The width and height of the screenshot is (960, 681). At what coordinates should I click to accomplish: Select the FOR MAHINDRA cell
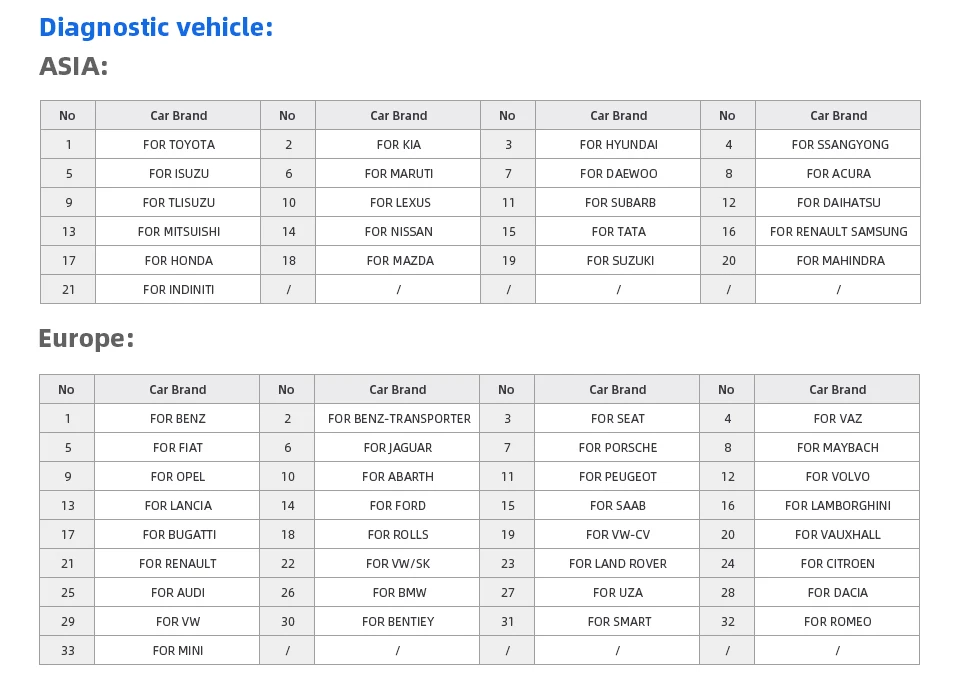click(838, 260)
